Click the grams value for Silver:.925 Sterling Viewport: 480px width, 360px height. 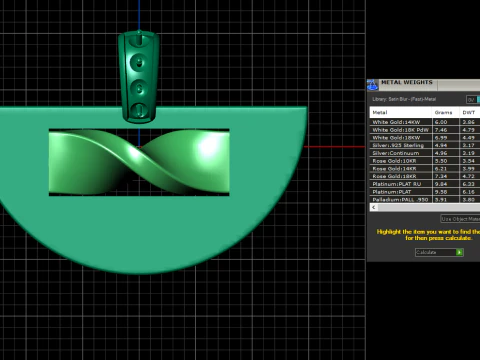pos(441,145)
